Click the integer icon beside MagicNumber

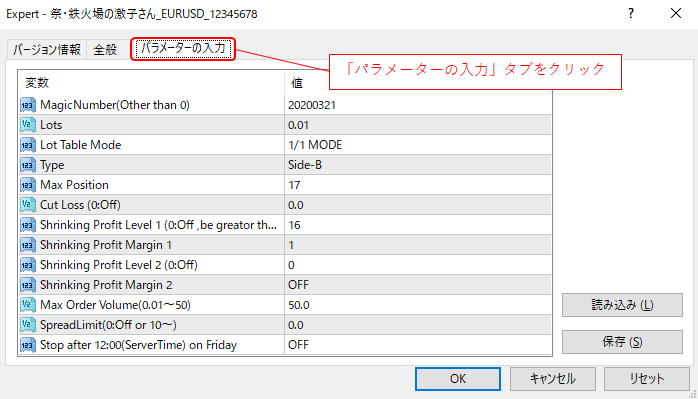[28, 105]
